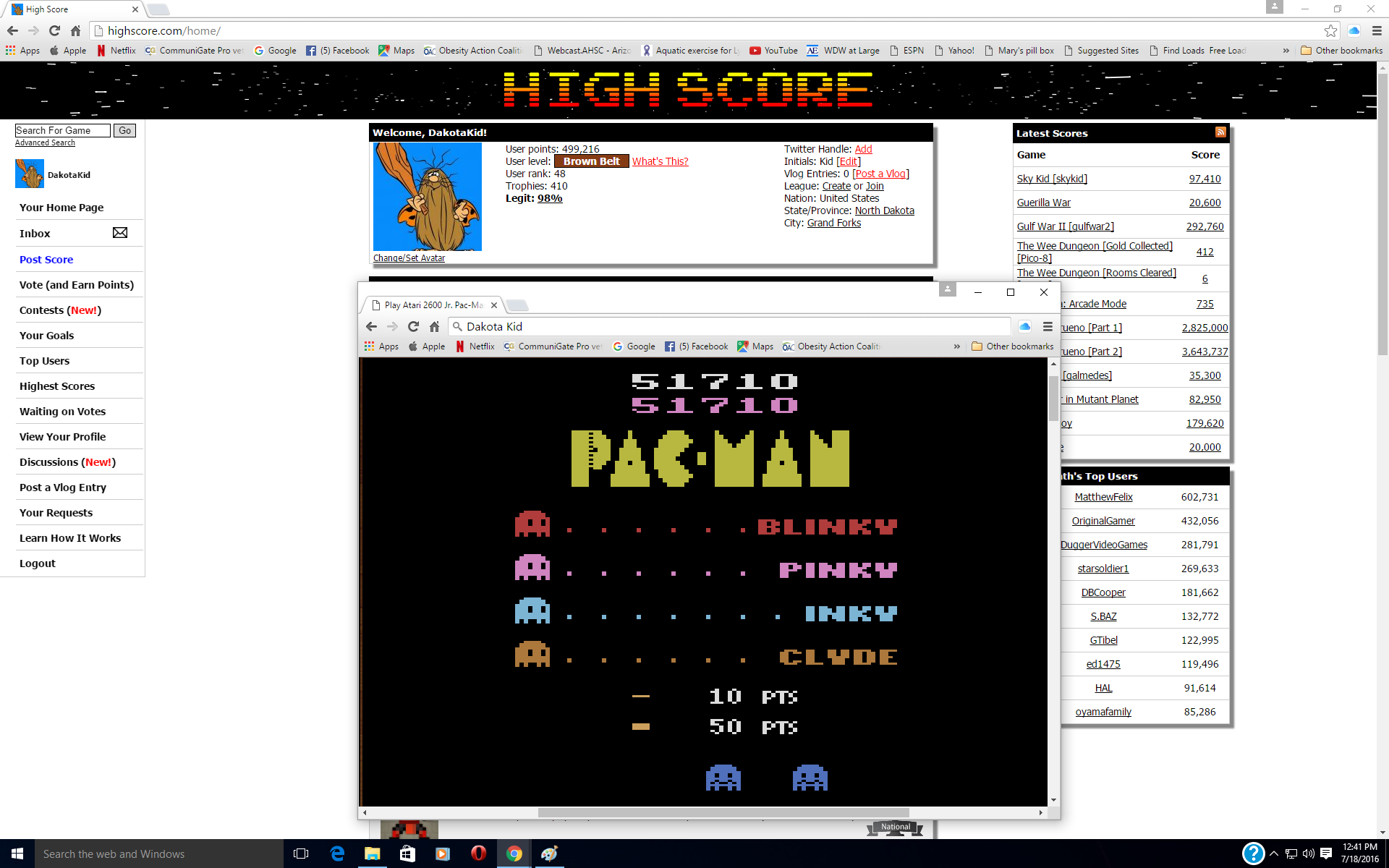The height and width of the screenshot is (868, 1389).
Task: Click home icon in Pac-Man popup toolbar
Action: [x=434, y=327]
